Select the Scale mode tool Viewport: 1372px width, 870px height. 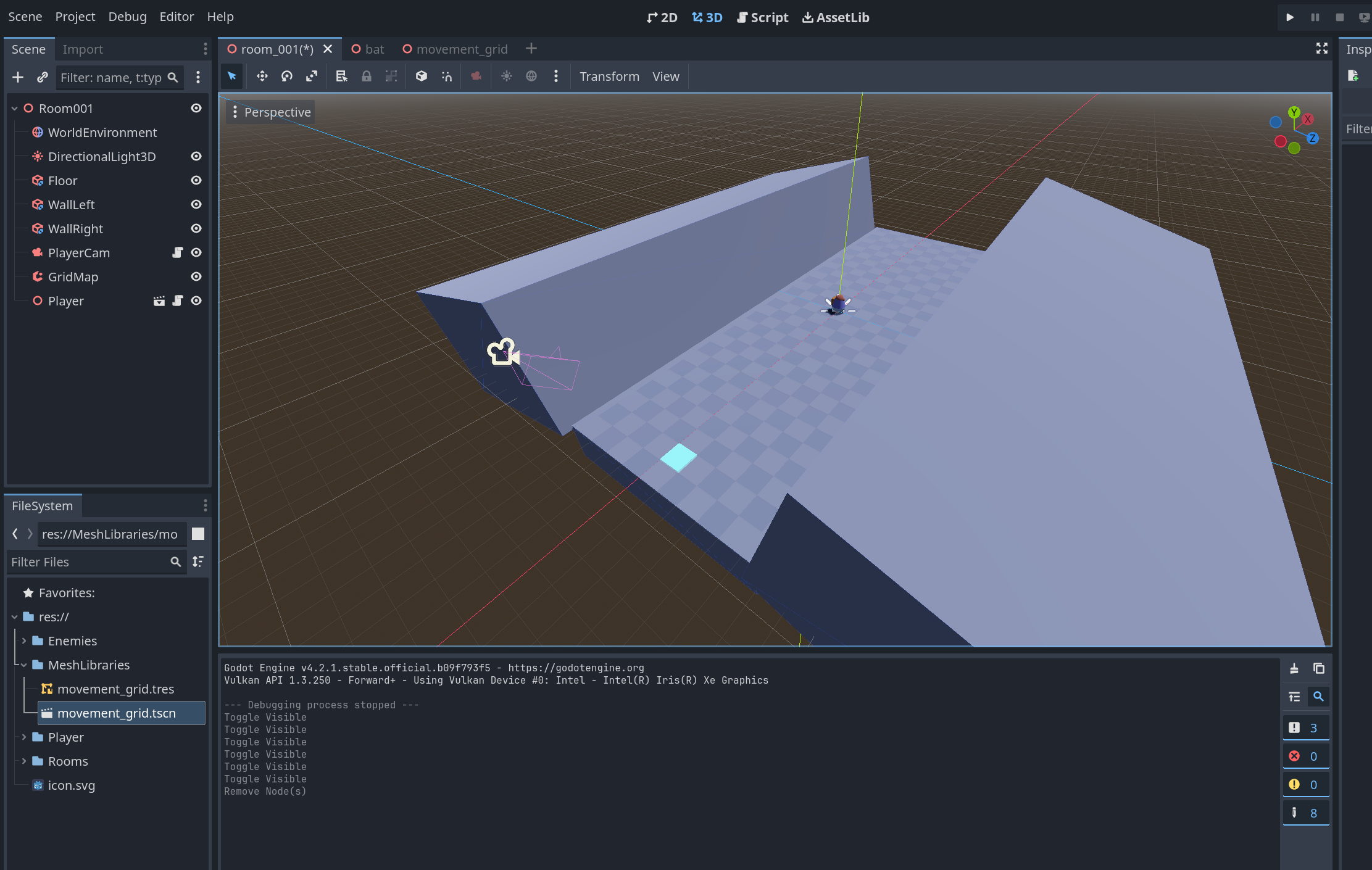coord(312,77)
